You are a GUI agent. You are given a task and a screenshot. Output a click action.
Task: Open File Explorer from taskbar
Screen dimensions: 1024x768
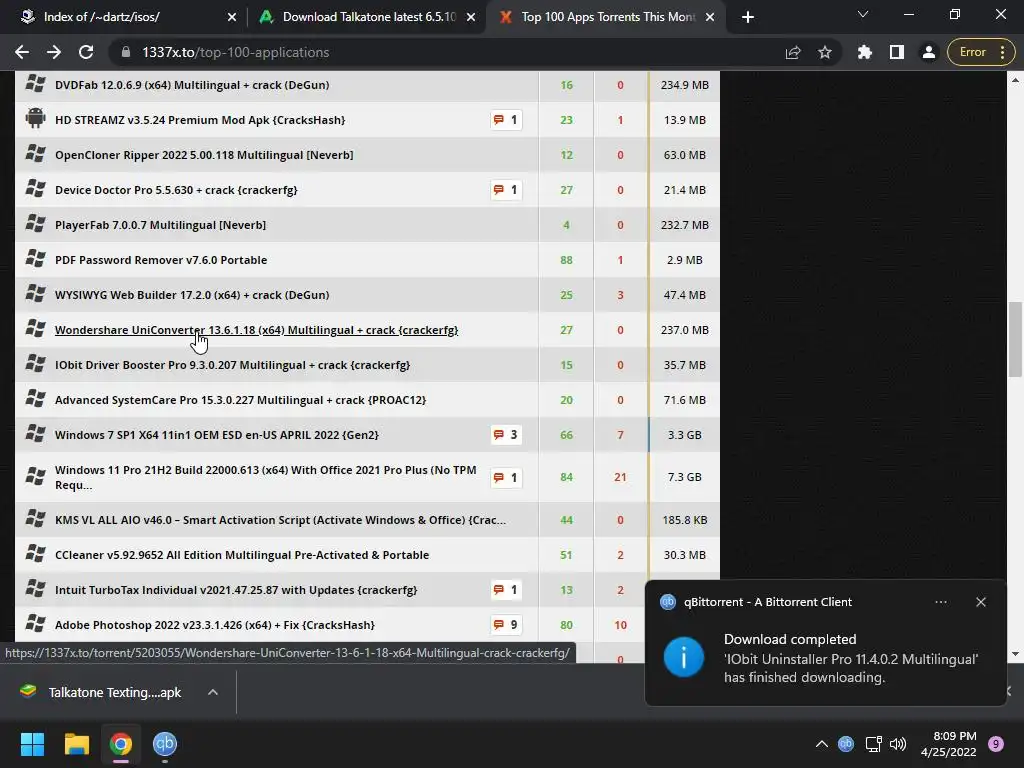click(x=76, y=744)
